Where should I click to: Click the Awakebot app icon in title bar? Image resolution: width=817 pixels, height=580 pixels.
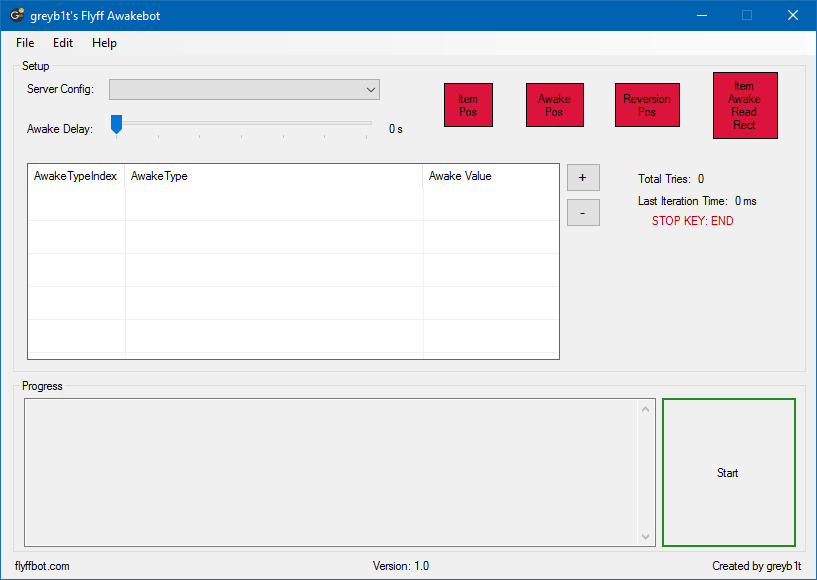click(x=17, y=15)
